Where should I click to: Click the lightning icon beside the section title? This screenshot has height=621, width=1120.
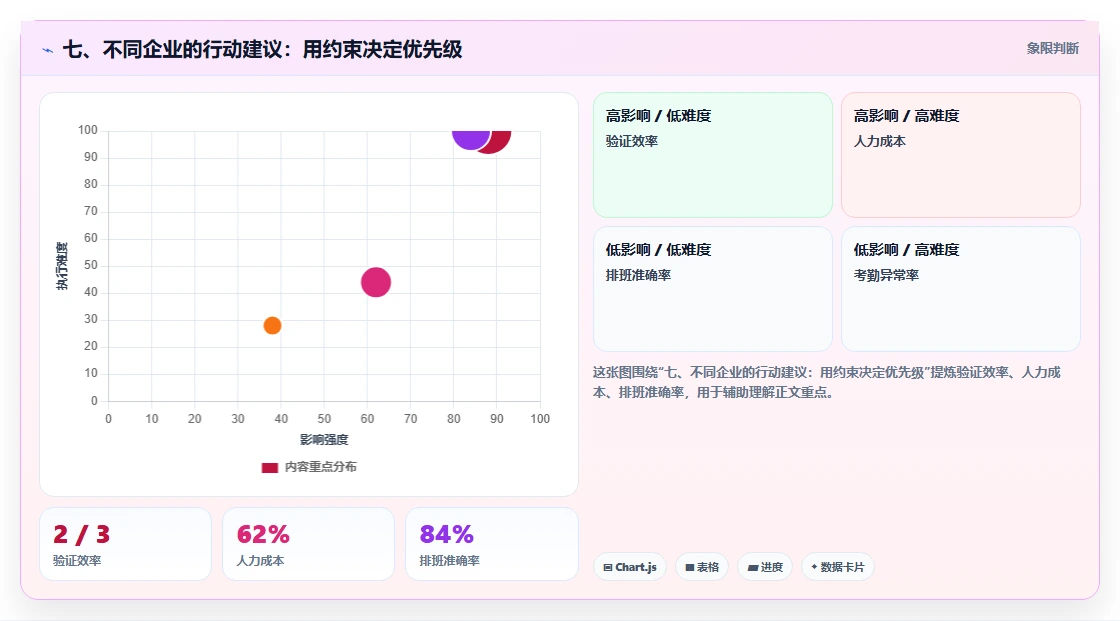48,50
